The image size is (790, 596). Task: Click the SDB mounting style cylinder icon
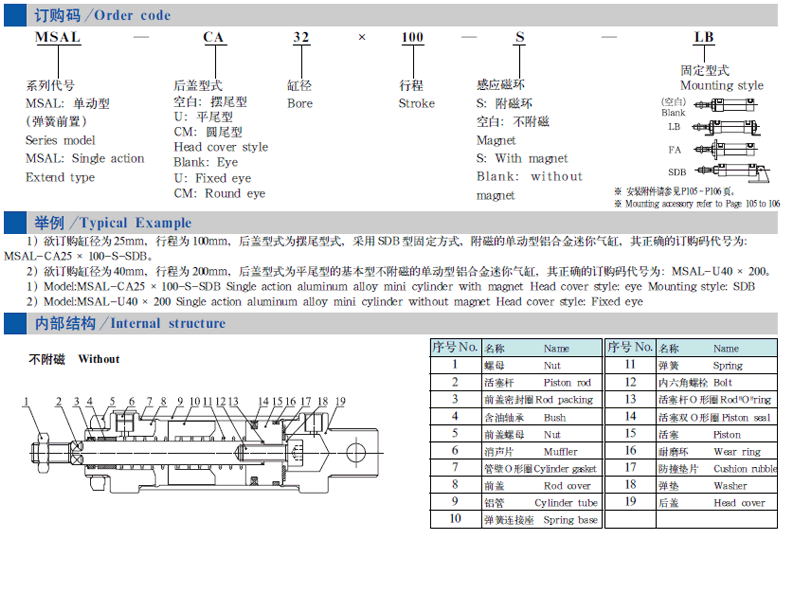point(733,172)
